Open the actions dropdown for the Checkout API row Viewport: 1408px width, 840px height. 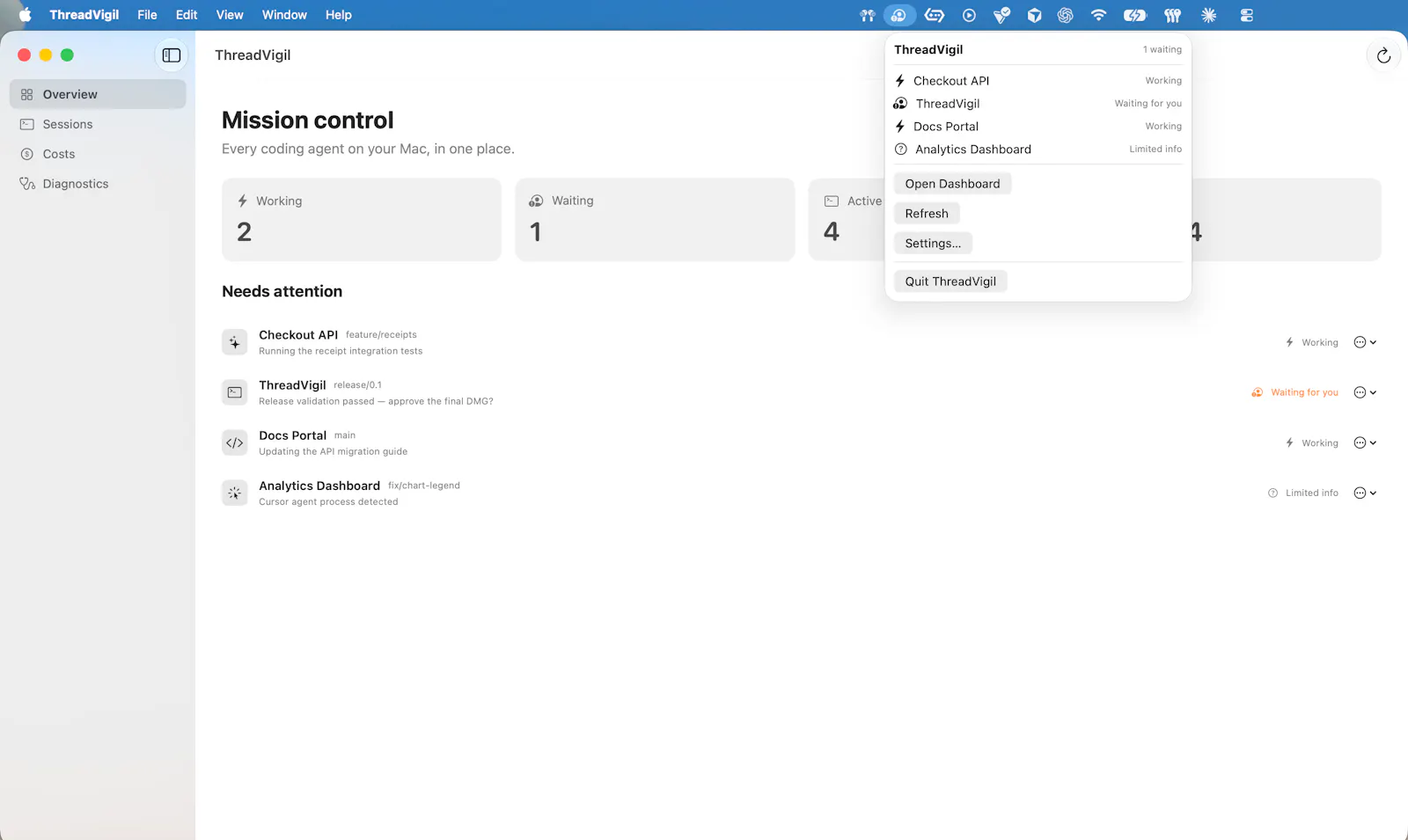click(x=1365, y=342)
